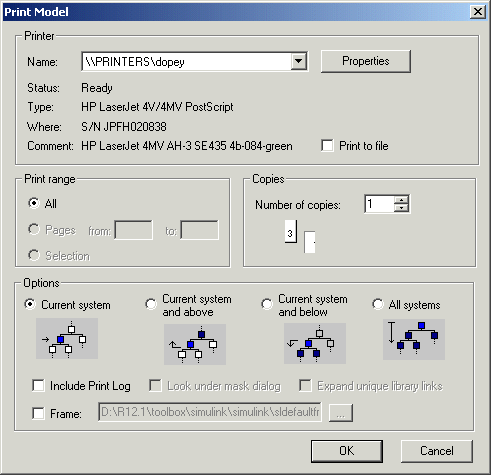The width and height of the screenshot is (491, 475).
Task: Toggle the Frame checkbox
Action: 38,414
